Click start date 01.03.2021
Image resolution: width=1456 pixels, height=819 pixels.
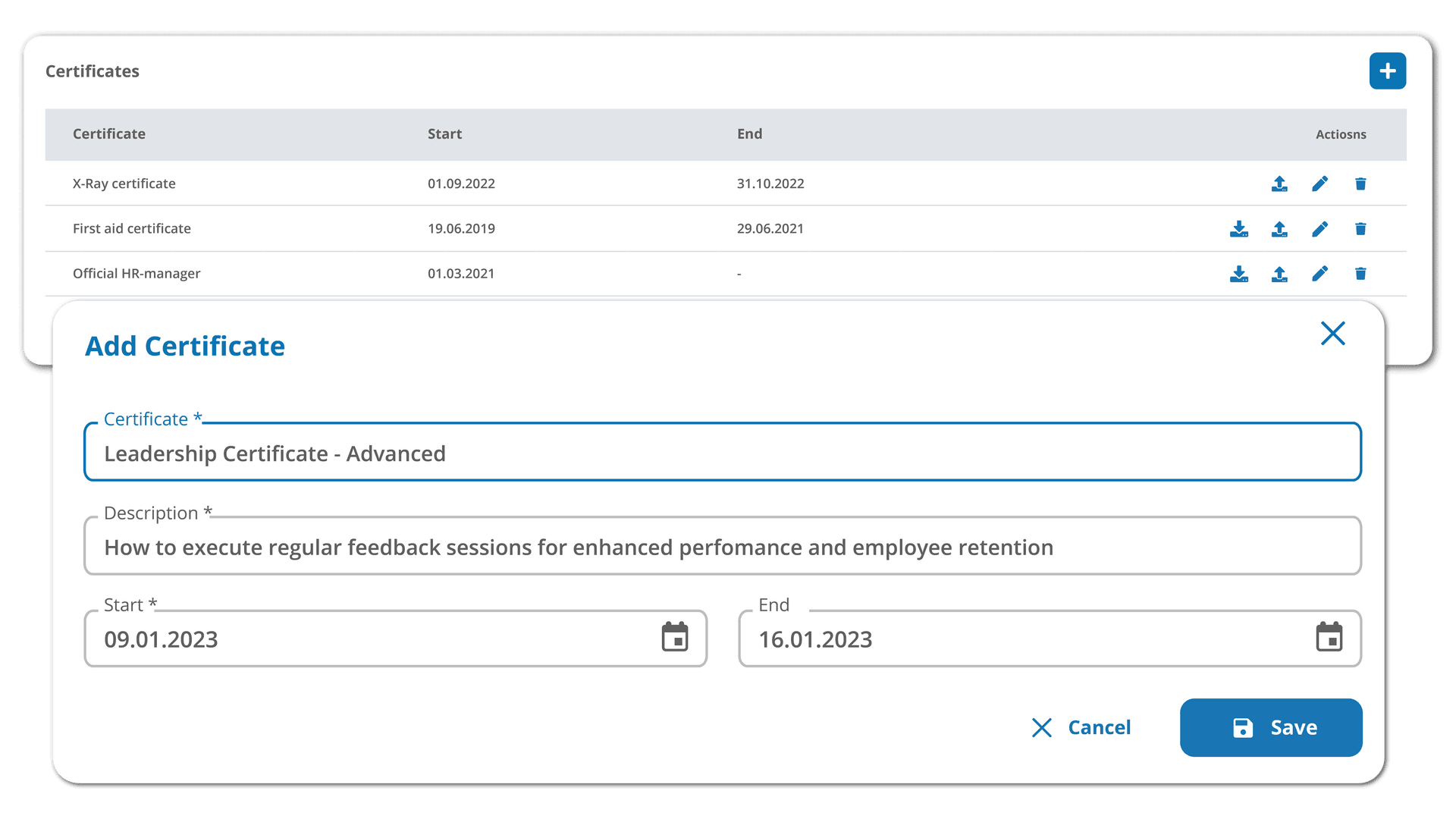461,273
